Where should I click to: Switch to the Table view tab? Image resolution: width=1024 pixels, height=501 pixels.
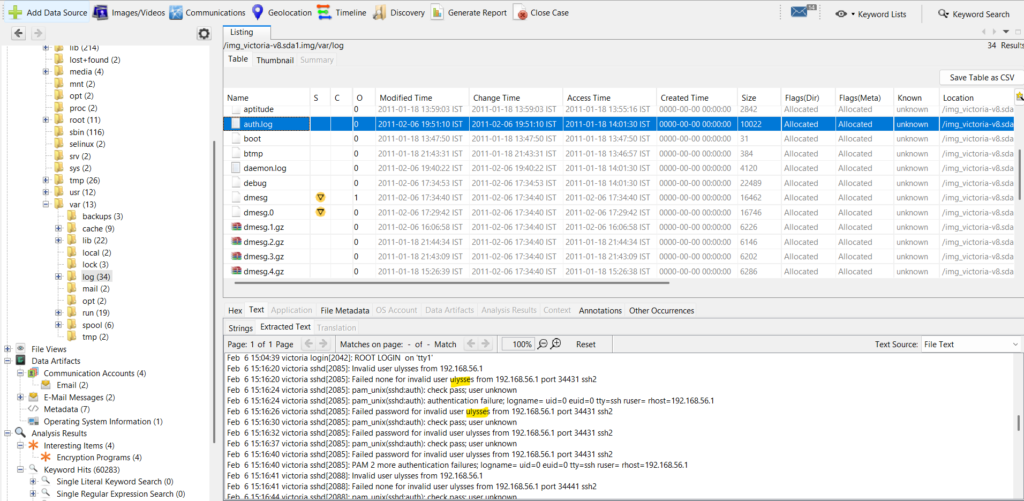point(238,59)
